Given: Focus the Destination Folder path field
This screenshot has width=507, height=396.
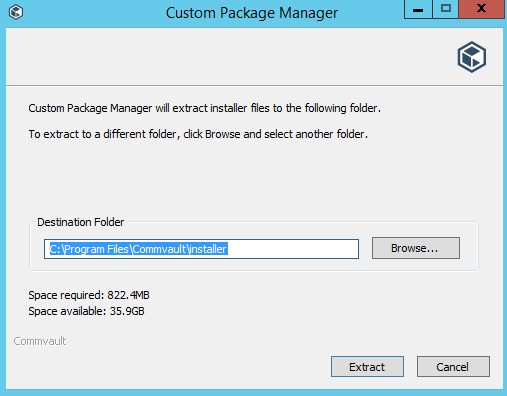Looking at the screenshot, I should (201, 249).
